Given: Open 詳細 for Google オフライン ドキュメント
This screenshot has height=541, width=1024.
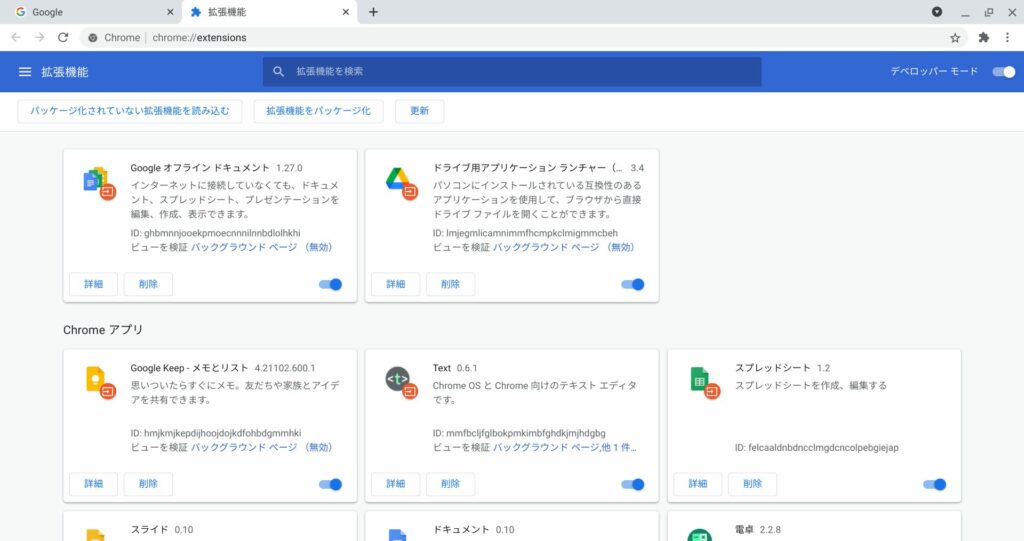Looking at the screenshot, I should (93, 284).
